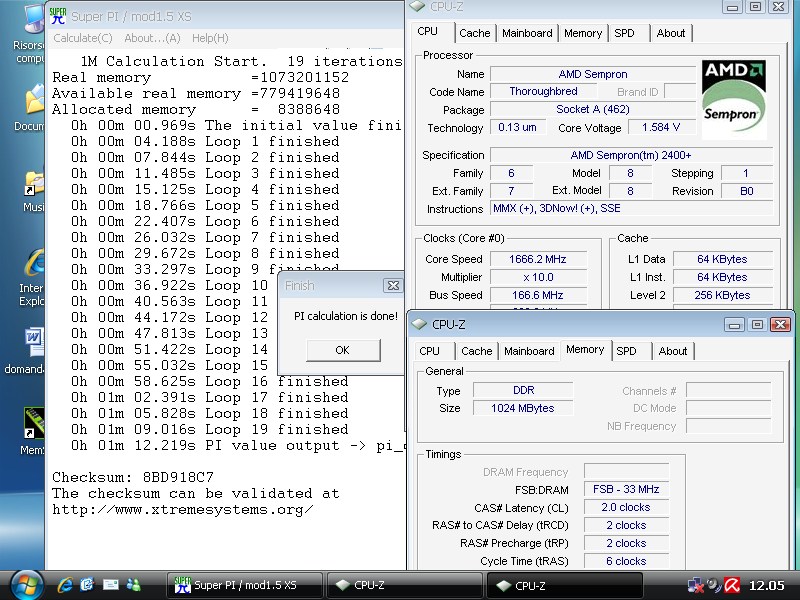Select Cache tab in lower CPU-Z window
This screenshot has height=600, width=800.
[x=477, y=351]
